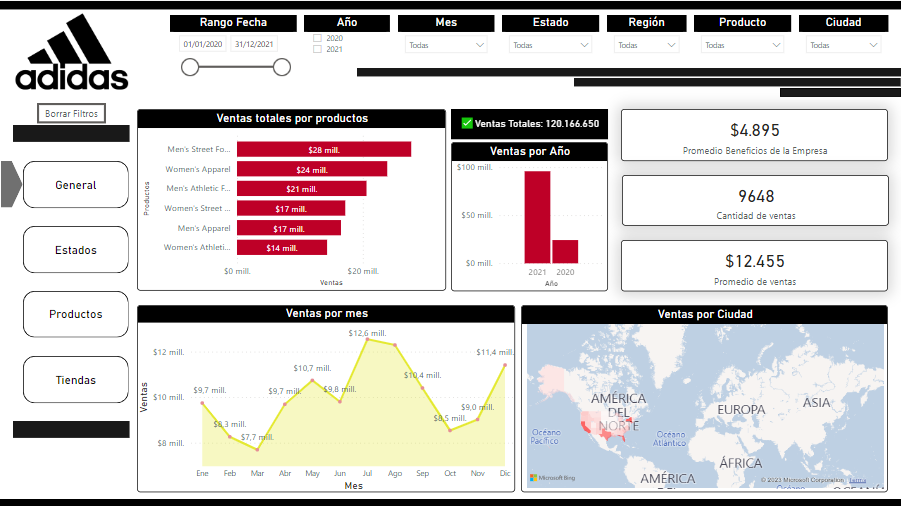Click the gray arrow marker beside General
The image size is (901, 510).
point(10,184)
